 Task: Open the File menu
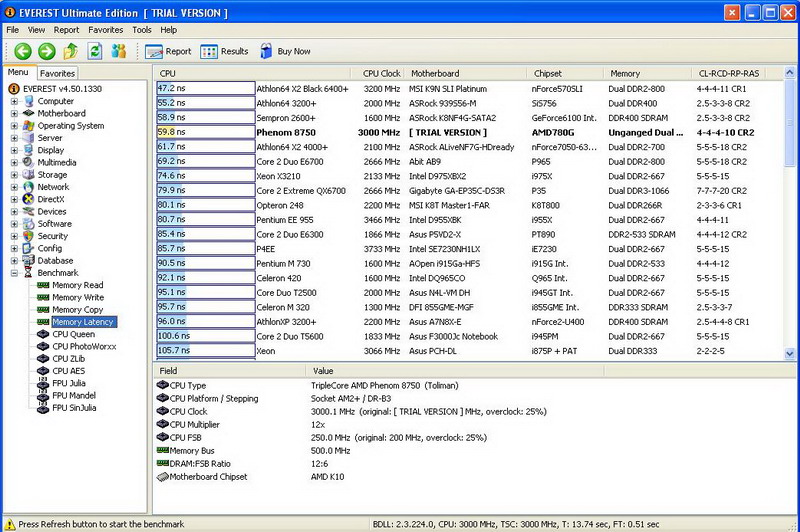pyautogui.click(x=13, y=30)
